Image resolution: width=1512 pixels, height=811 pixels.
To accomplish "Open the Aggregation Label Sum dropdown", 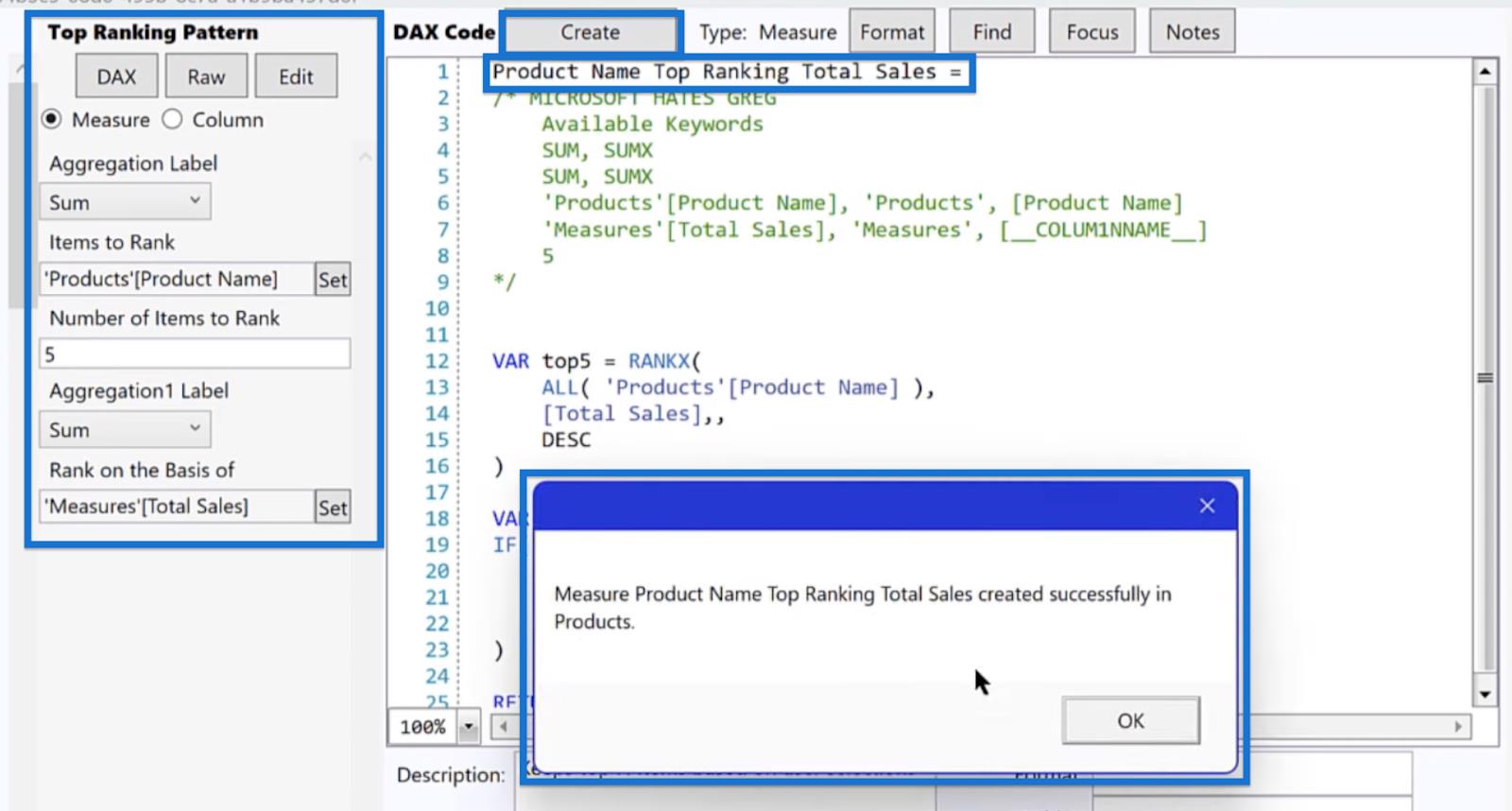I will pyautogui.click(x=125, y=202).
